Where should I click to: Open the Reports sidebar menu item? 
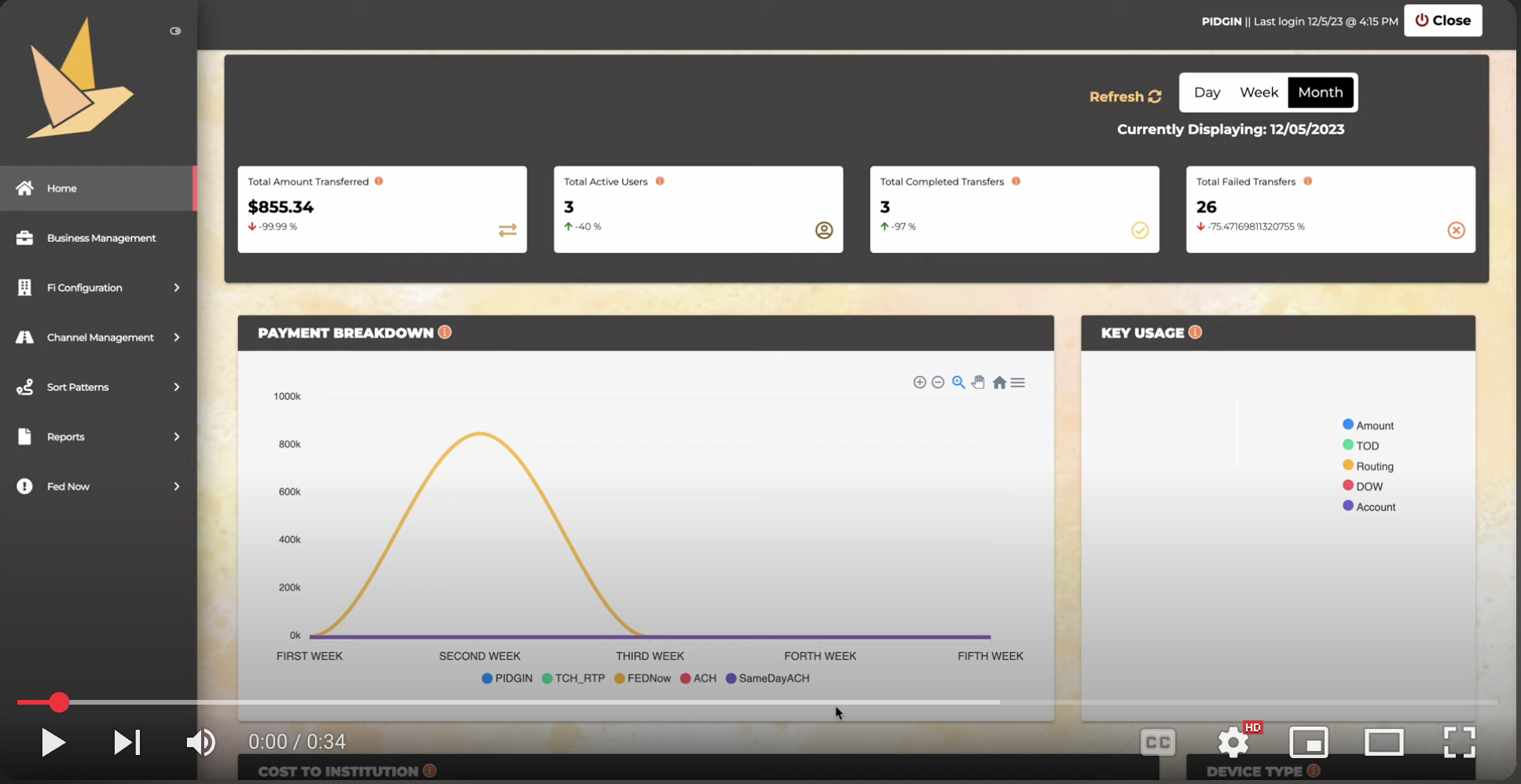tap(97, 437)
